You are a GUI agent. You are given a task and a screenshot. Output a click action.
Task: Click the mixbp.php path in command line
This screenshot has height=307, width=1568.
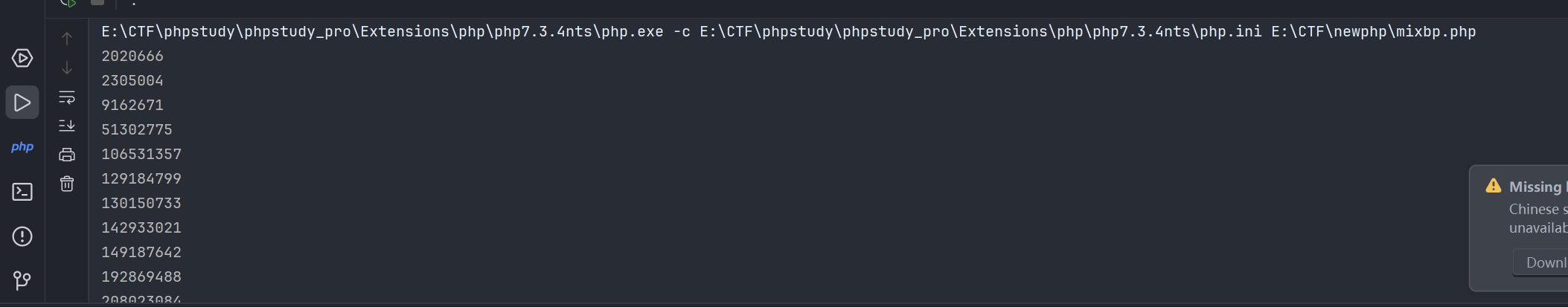click(x=1373, y=32)
